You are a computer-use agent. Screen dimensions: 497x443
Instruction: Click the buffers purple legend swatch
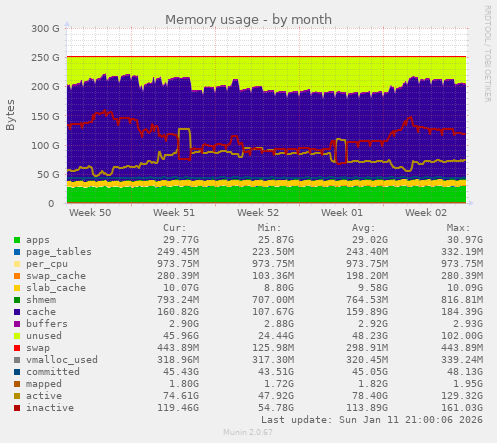[x=17, y=324]
